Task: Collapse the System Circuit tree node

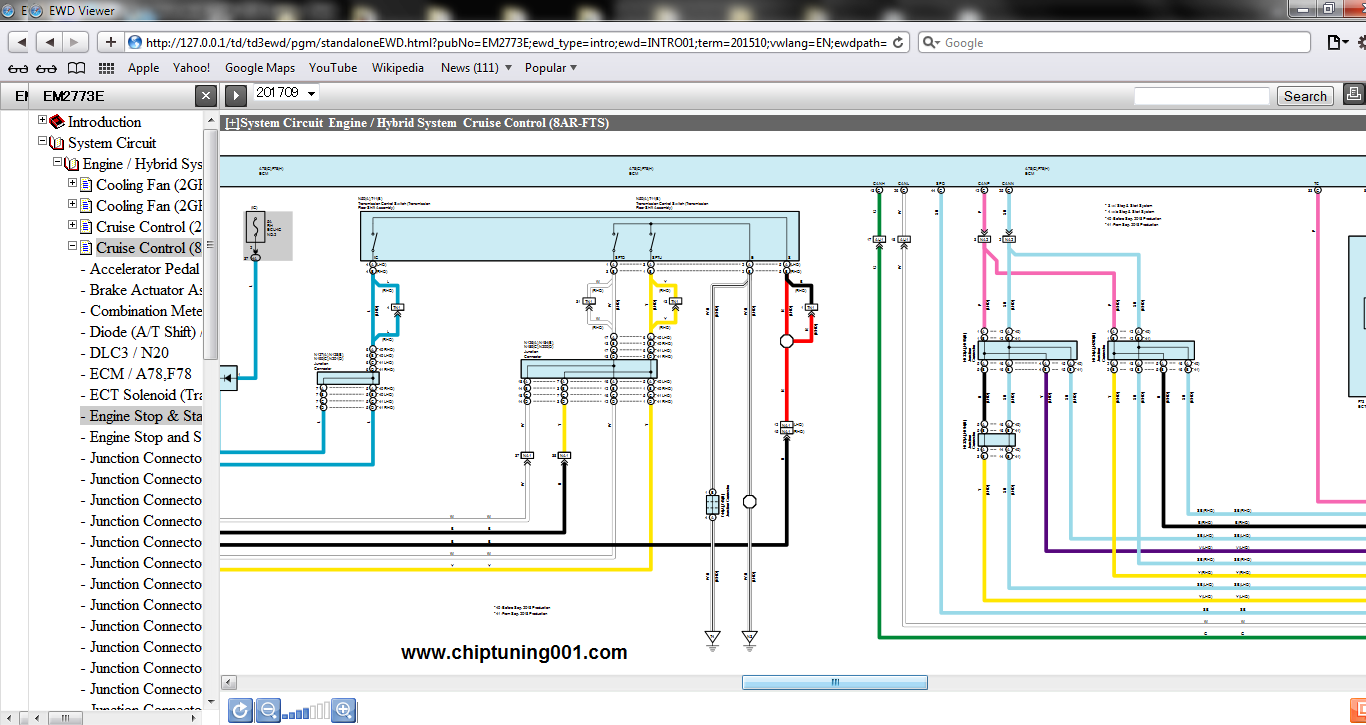Action: point(43,142)
